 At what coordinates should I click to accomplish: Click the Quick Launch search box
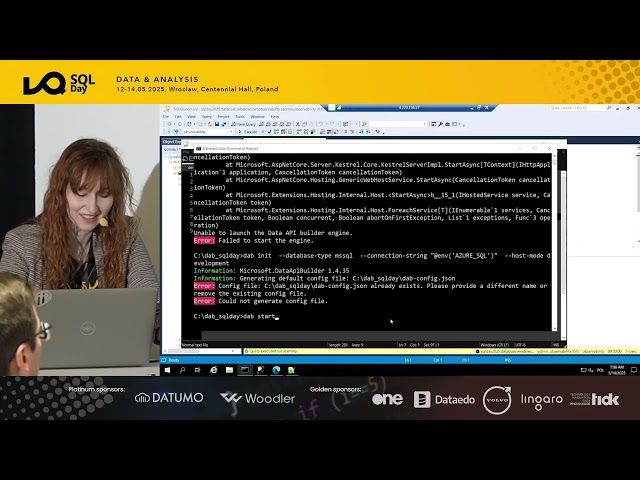pos(580,108)
